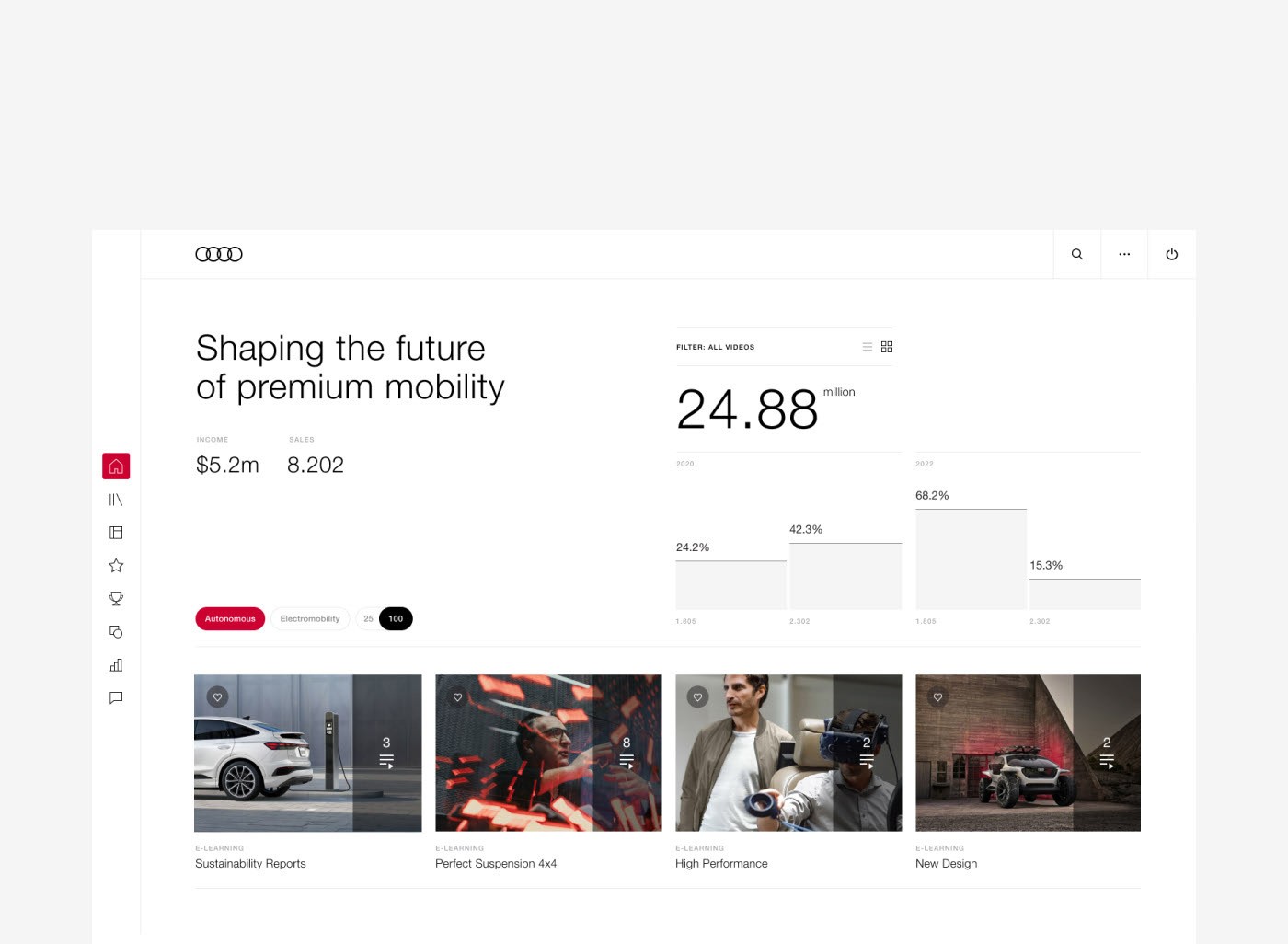Open the chat messages sidebar icon
The height and width of the screenshot is (944, 1288).
coord(116,698)
